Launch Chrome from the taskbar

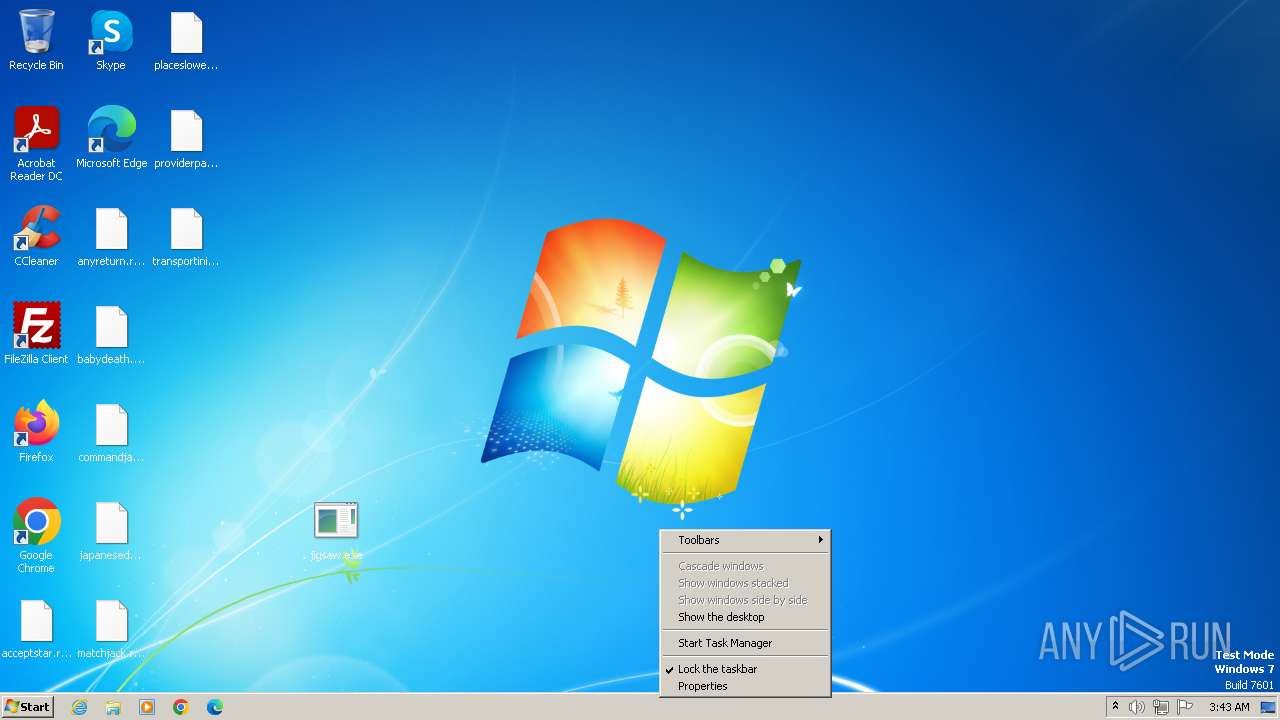pyautogui.click(x=181, y=707)
